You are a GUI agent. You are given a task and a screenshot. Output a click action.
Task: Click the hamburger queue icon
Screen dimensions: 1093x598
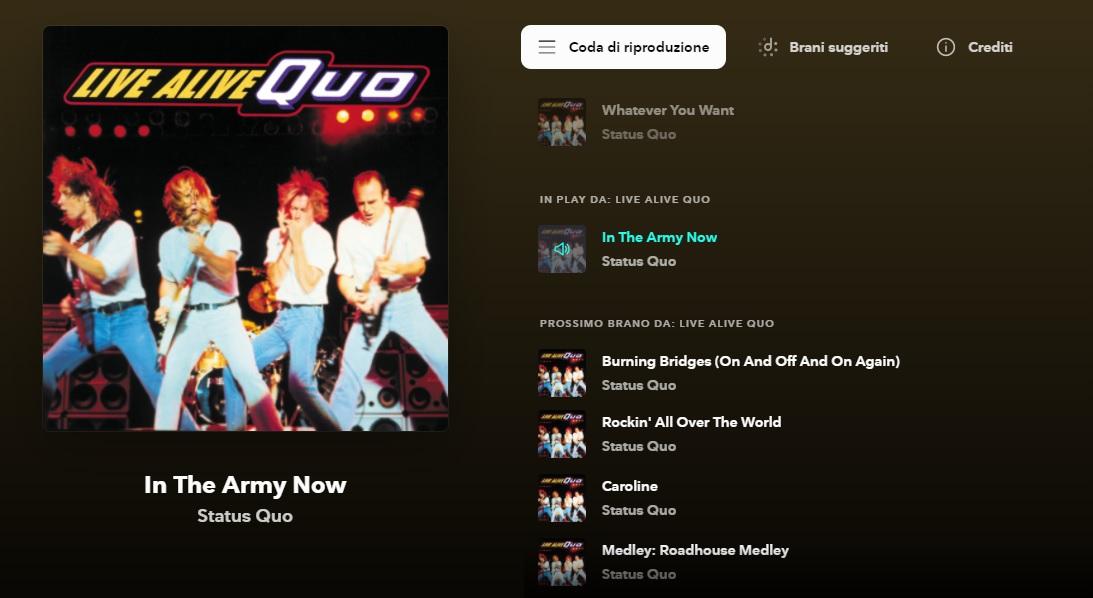pos(547,47)
